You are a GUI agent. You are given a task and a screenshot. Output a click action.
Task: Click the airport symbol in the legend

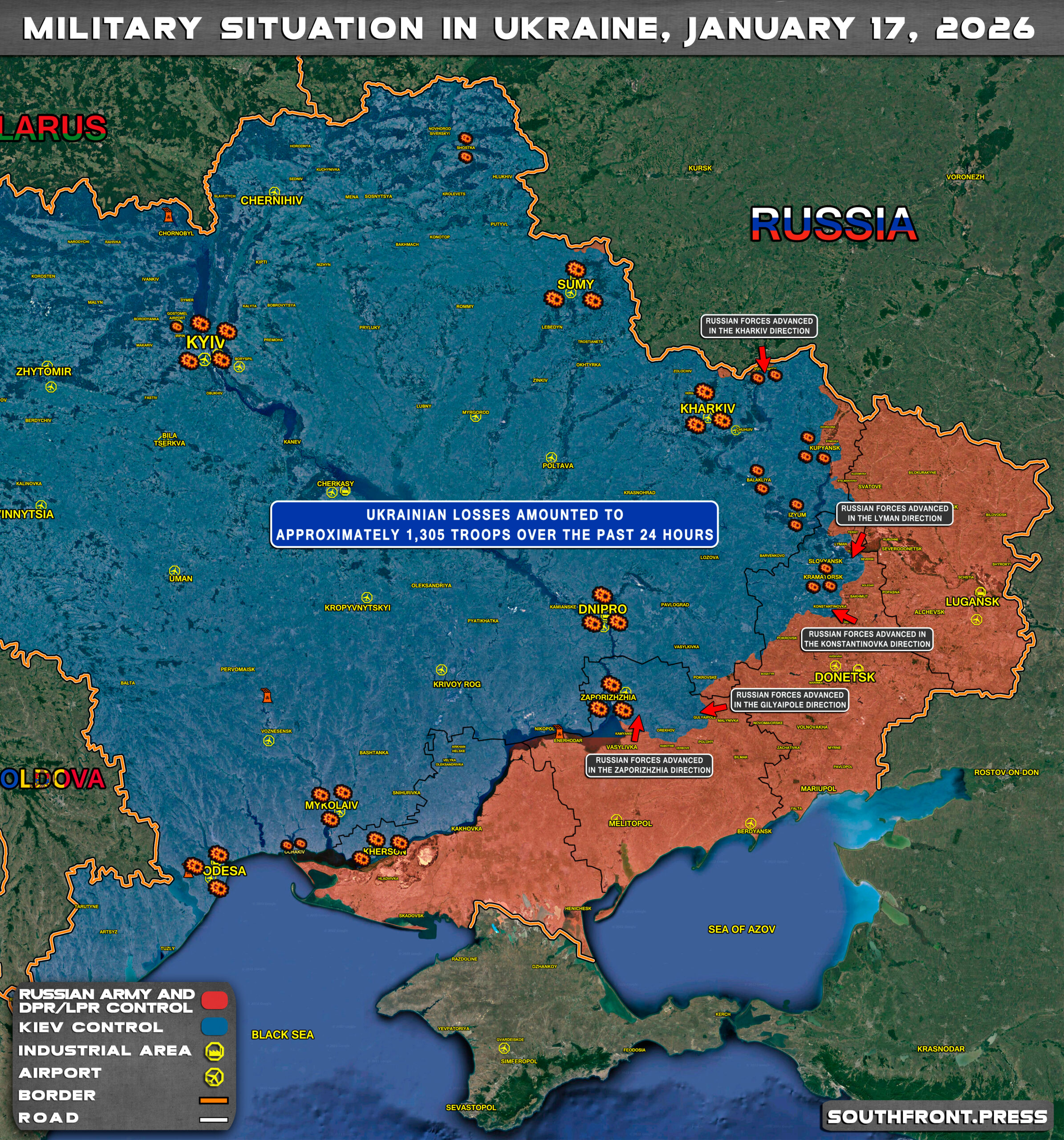pyautogui.click(x=215, y=1077)
